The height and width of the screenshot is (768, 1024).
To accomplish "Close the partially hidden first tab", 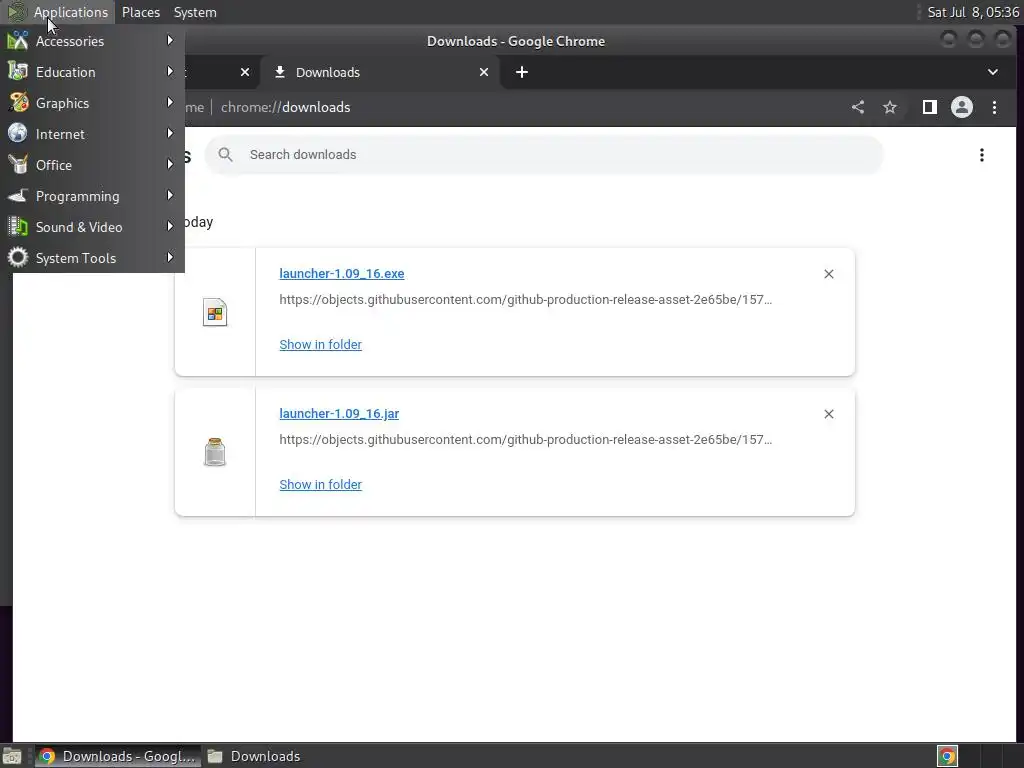I will [245, 72].
